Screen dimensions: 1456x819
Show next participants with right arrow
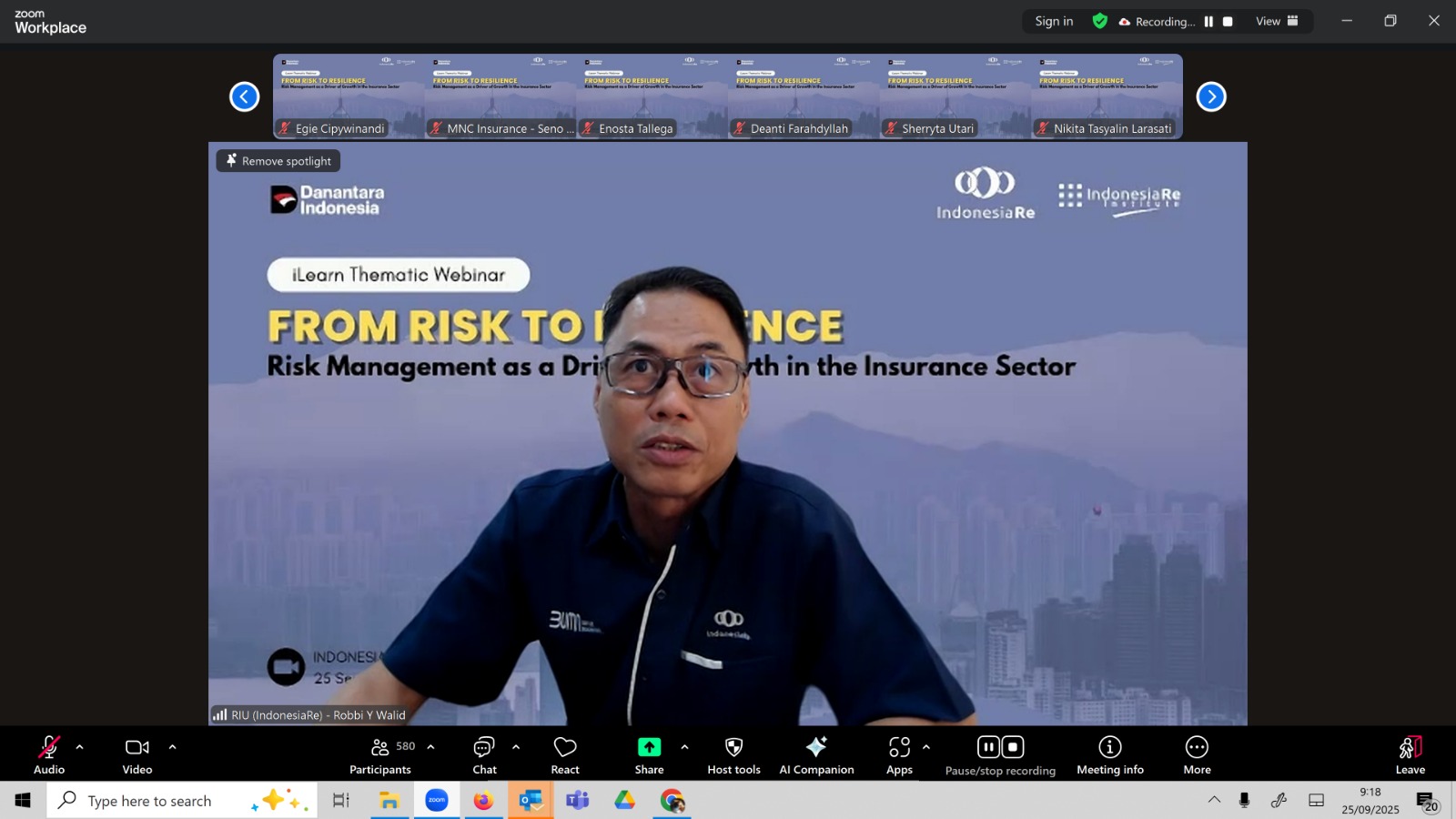point(1211,96)
